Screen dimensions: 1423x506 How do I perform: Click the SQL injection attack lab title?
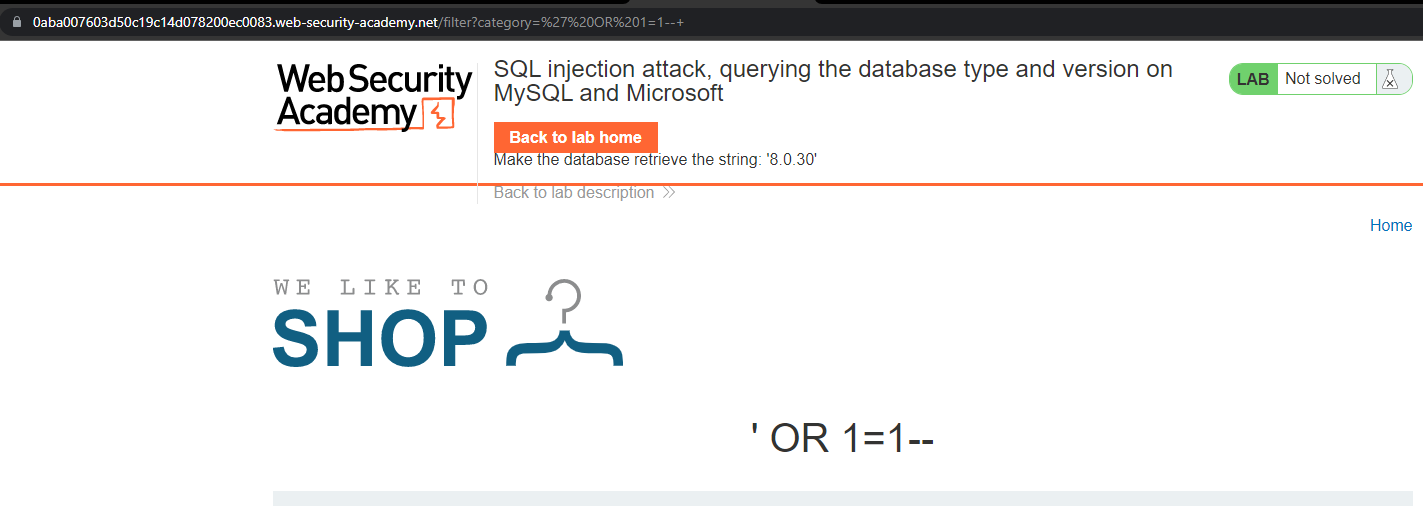tap(833, 81)
